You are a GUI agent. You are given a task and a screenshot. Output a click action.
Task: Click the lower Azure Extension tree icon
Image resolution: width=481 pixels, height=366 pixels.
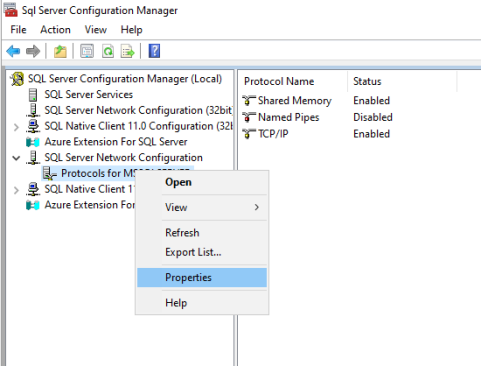33,205
